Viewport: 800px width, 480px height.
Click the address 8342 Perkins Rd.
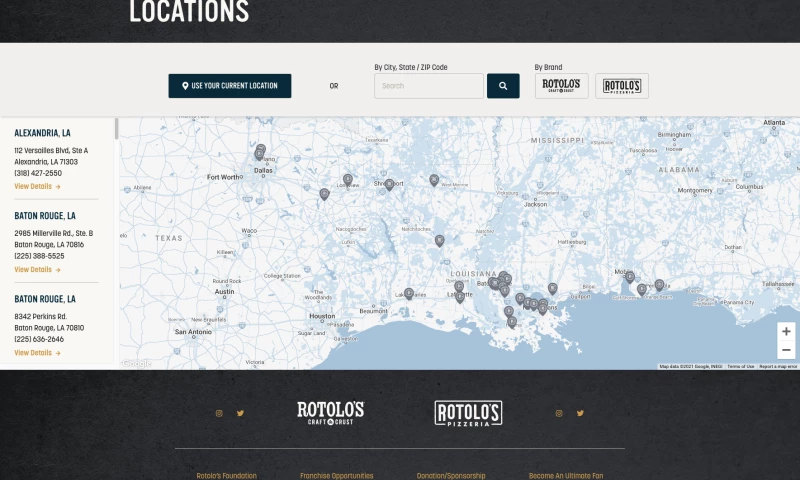(41, 317)
